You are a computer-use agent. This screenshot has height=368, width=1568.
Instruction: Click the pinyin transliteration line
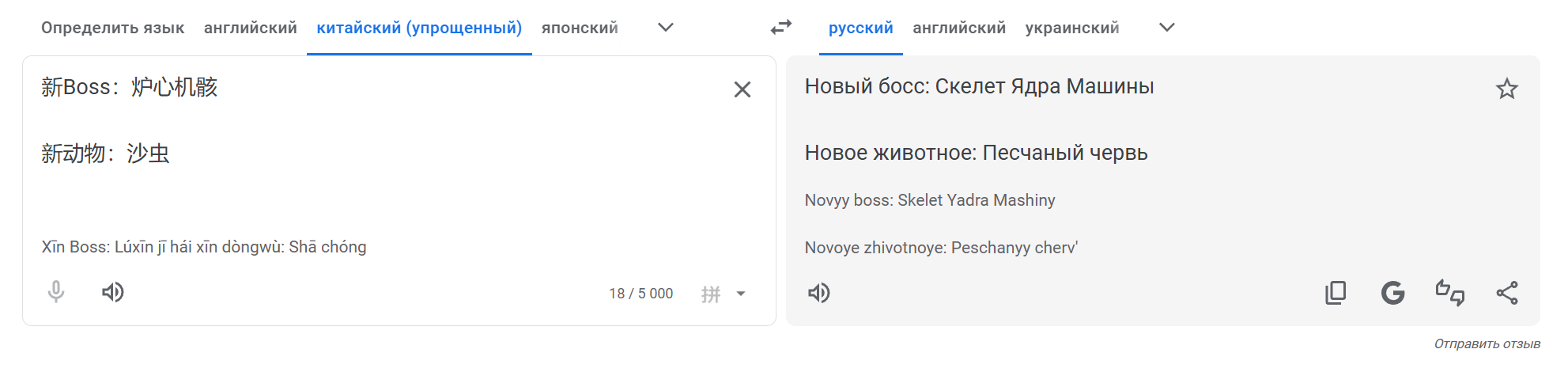click(x=204, y=247)
